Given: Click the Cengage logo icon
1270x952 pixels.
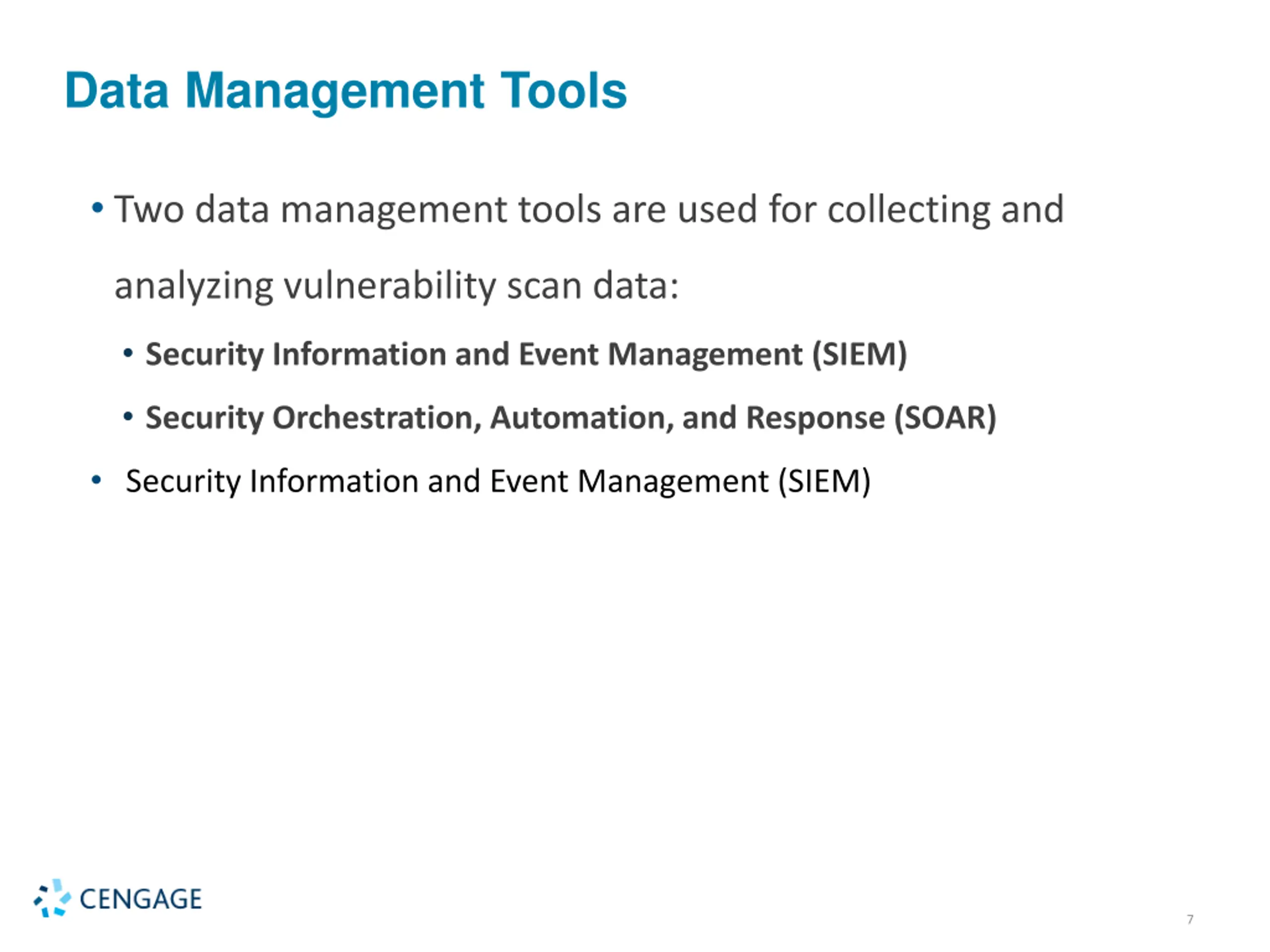Looking at the screenshot, I should tap(52, 898).
